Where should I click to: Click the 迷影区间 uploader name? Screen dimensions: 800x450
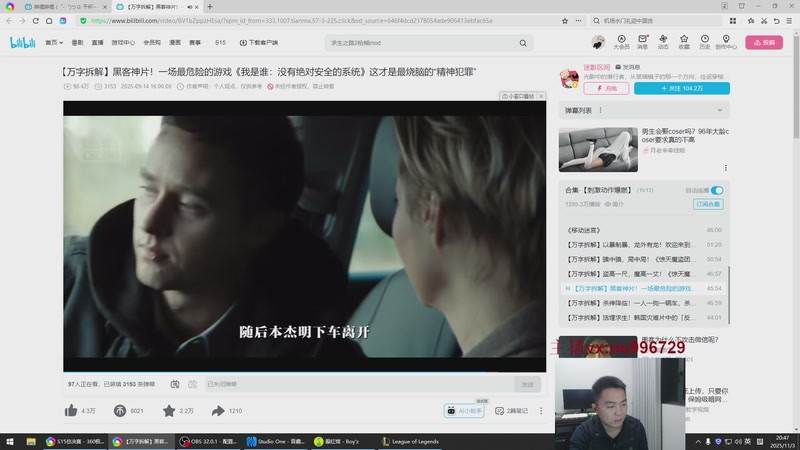click(x=596, y=67)
